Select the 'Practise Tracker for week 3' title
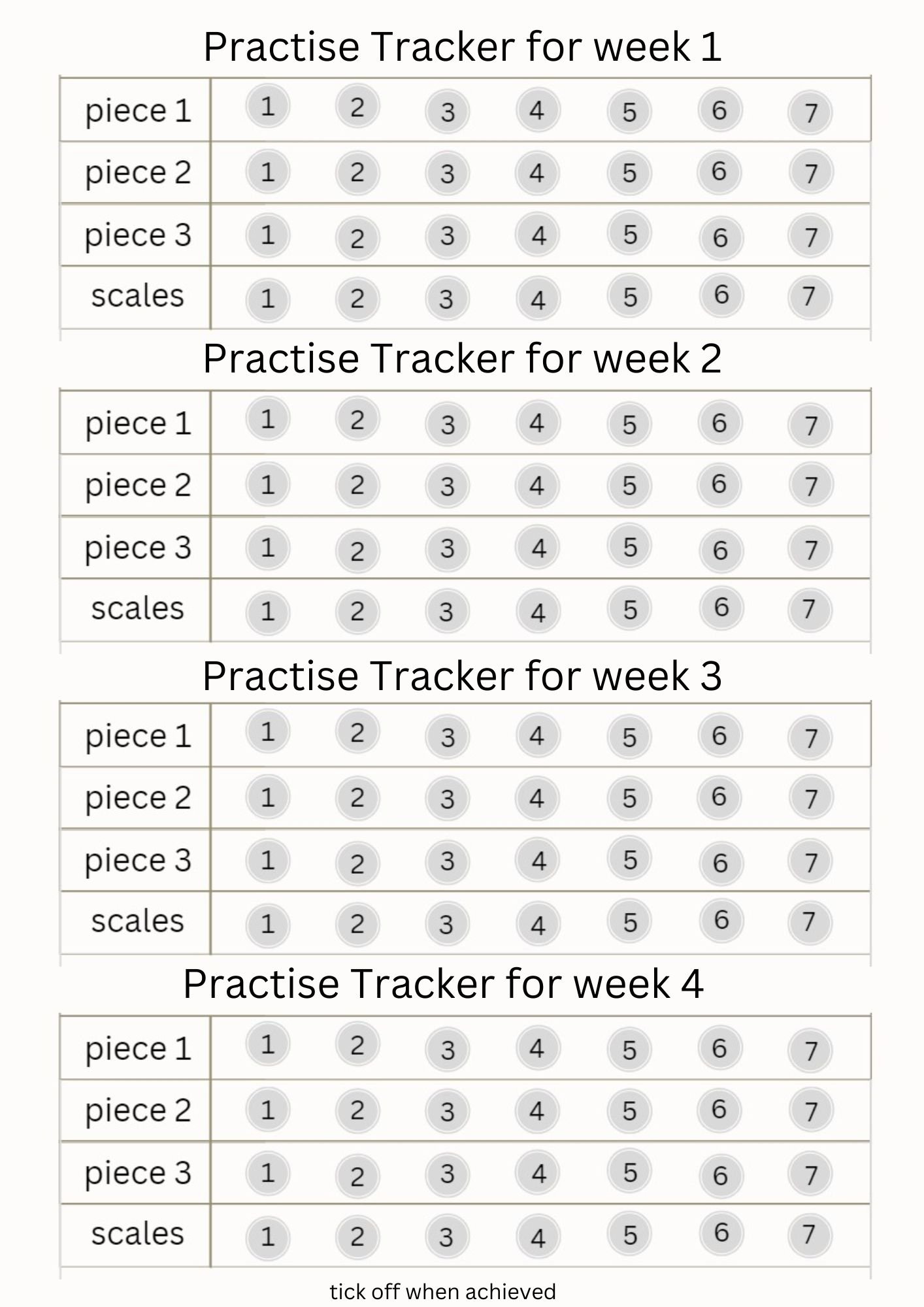924x1307 pixels. click(462, 676)
